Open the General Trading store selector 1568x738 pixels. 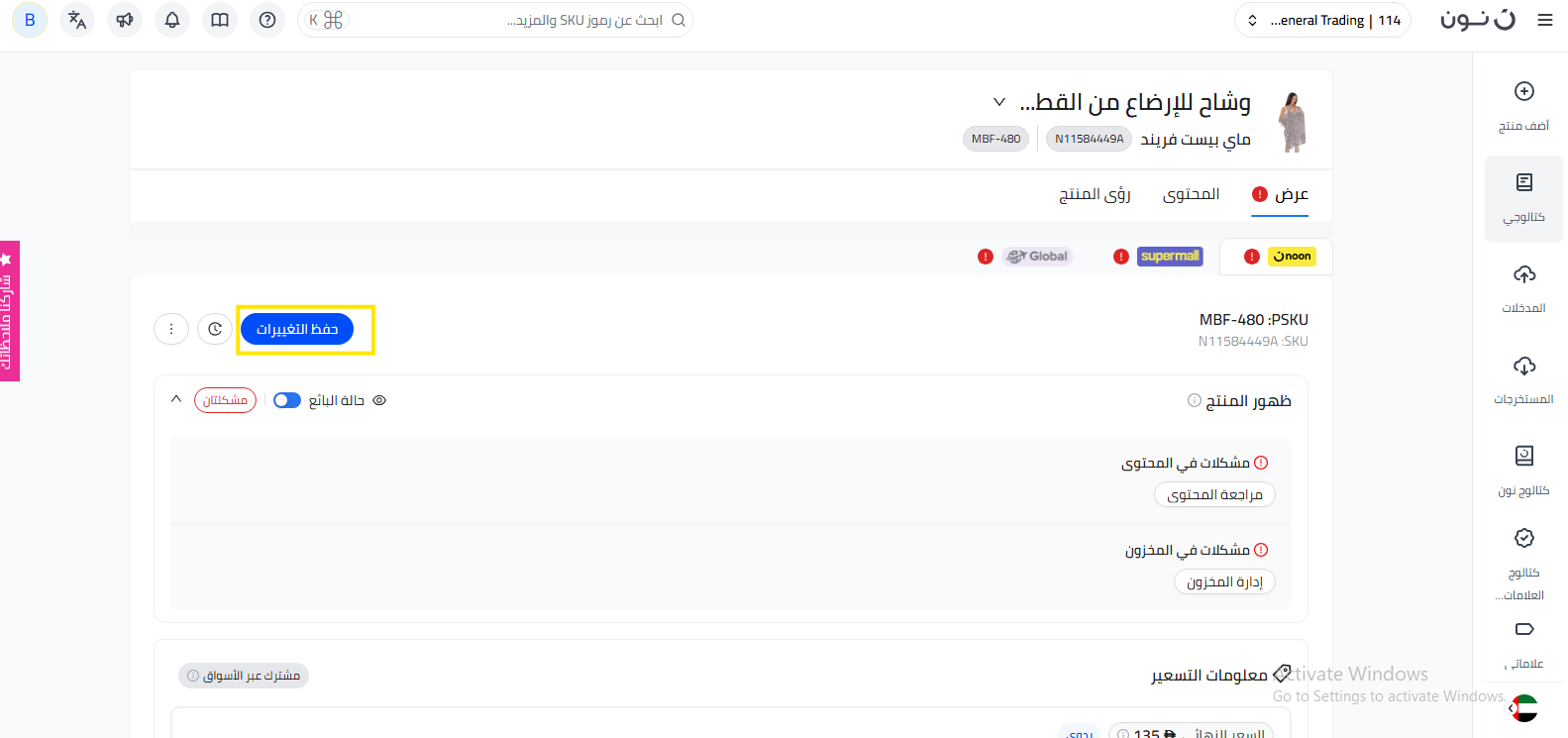point(1322,20)
